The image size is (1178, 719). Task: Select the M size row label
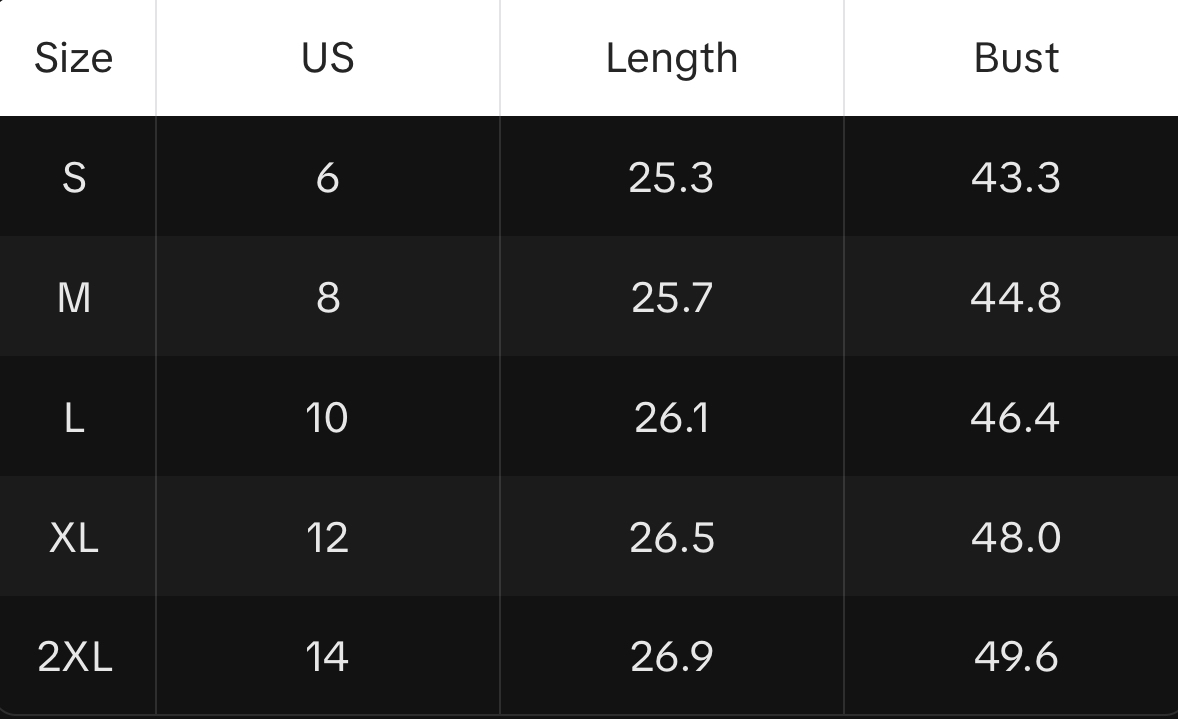[x=74, y=298]
